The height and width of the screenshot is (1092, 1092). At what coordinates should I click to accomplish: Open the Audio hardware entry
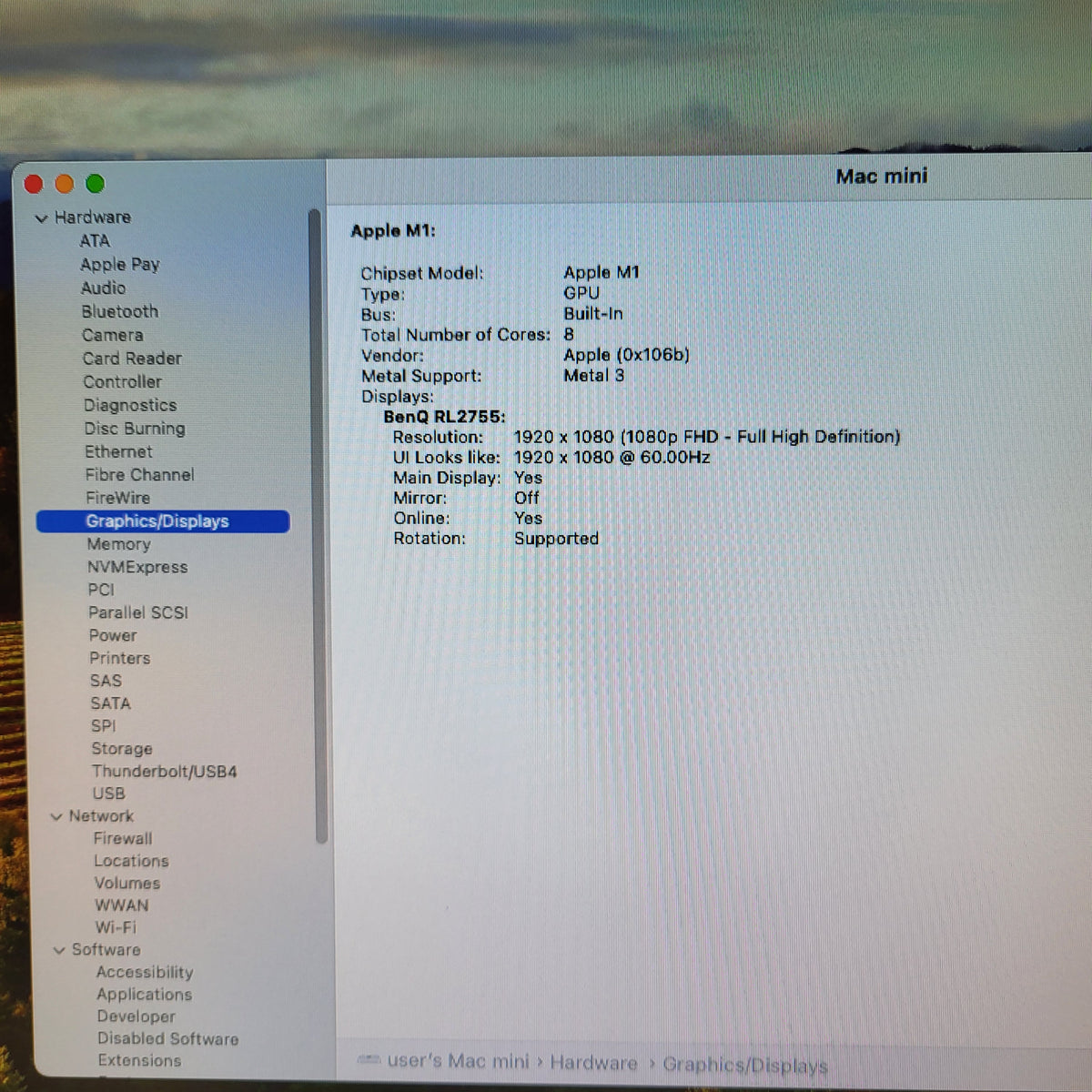(x=103, y=288)
